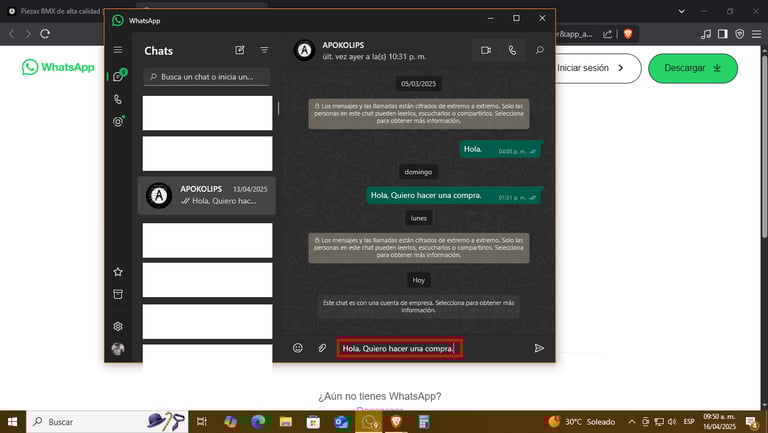Show hidden system tray icons

pyautogui.click(x=632, y=422)
